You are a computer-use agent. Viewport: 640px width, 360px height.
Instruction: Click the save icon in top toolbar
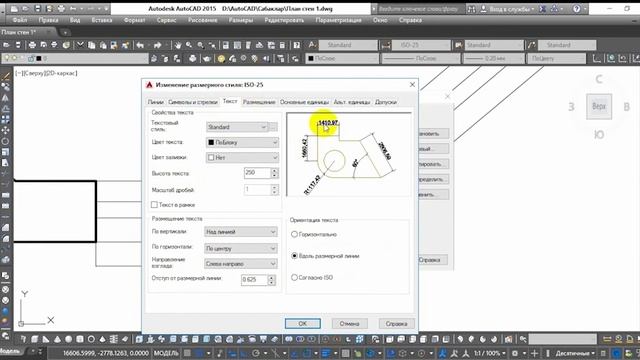point(18,45)
